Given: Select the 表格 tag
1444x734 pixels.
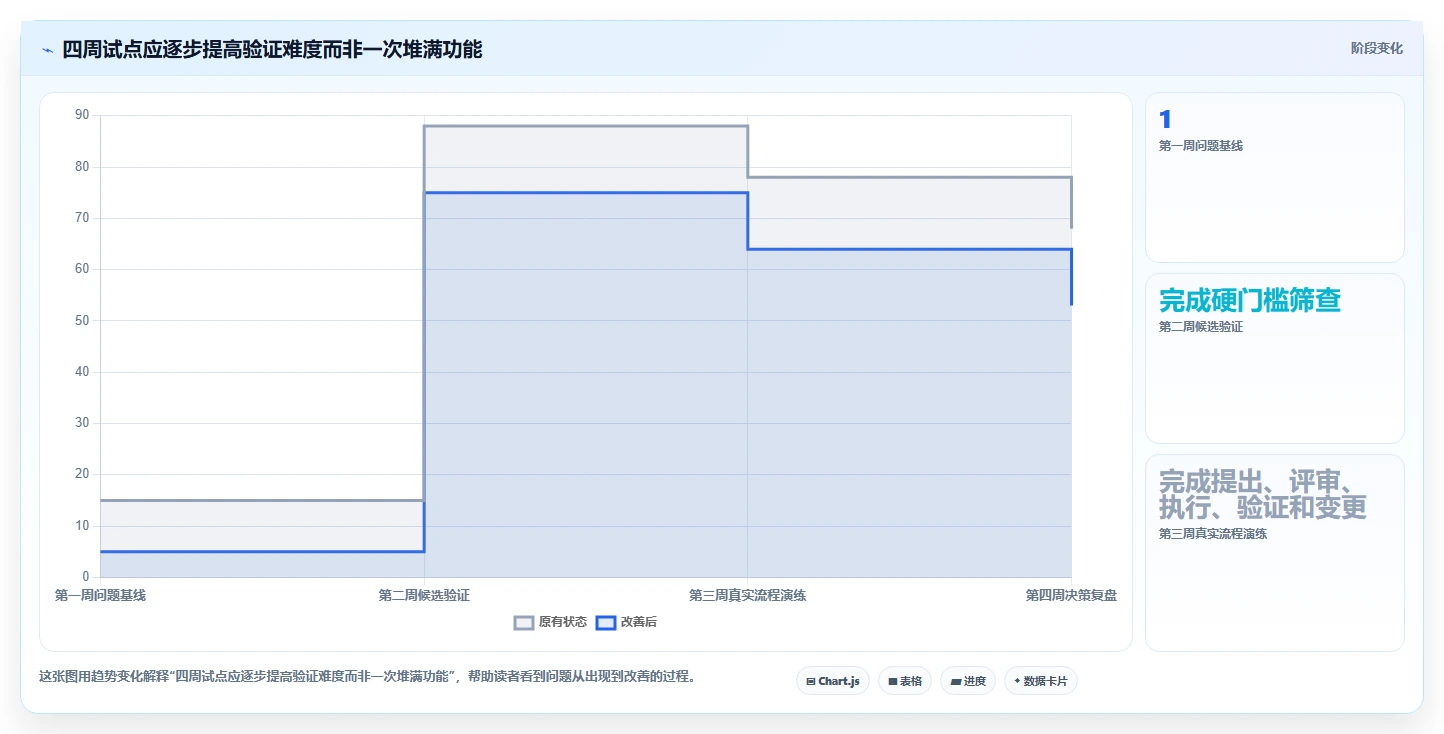Looking at the screenshot, I should click(x=905, y=681).
